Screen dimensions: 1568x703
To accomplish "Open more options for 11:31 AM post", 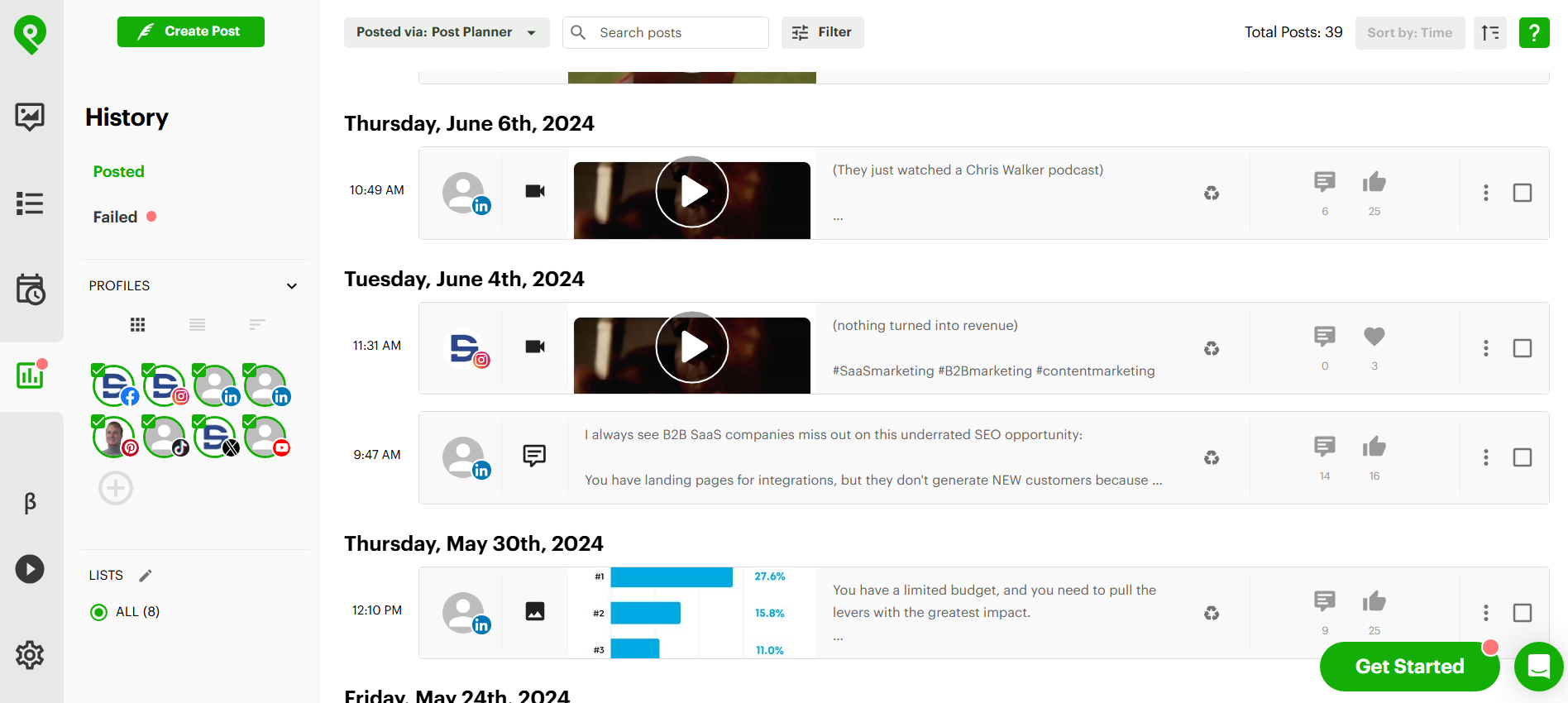I will pos(1486,348).
